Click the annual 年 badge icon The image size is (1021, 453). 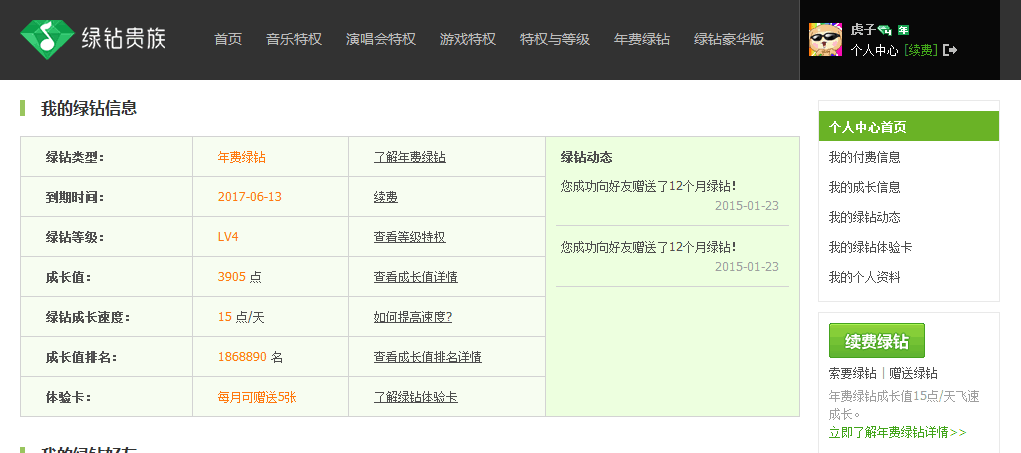(903, 30)
